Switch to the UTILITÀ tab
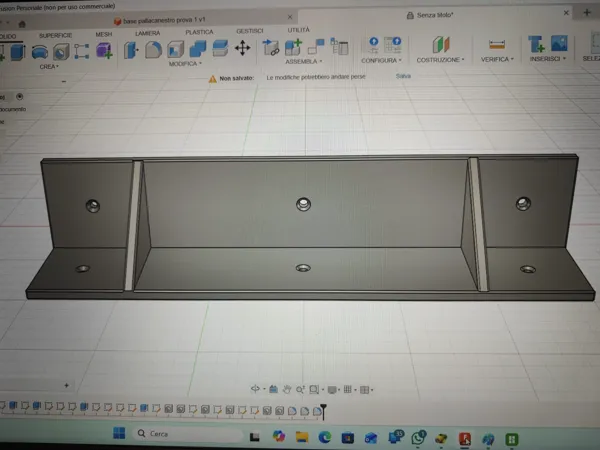This screenshot has width=600, height=450. (298, 30)
